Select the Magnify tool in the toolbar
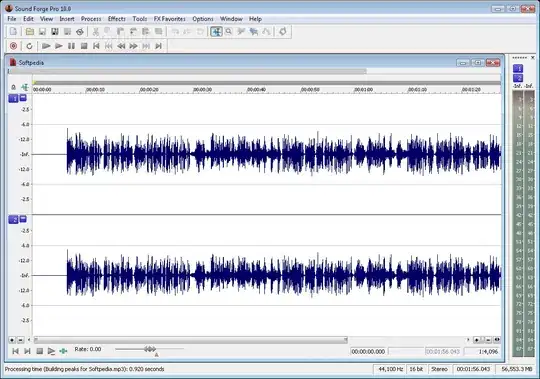 pos(229,32)
